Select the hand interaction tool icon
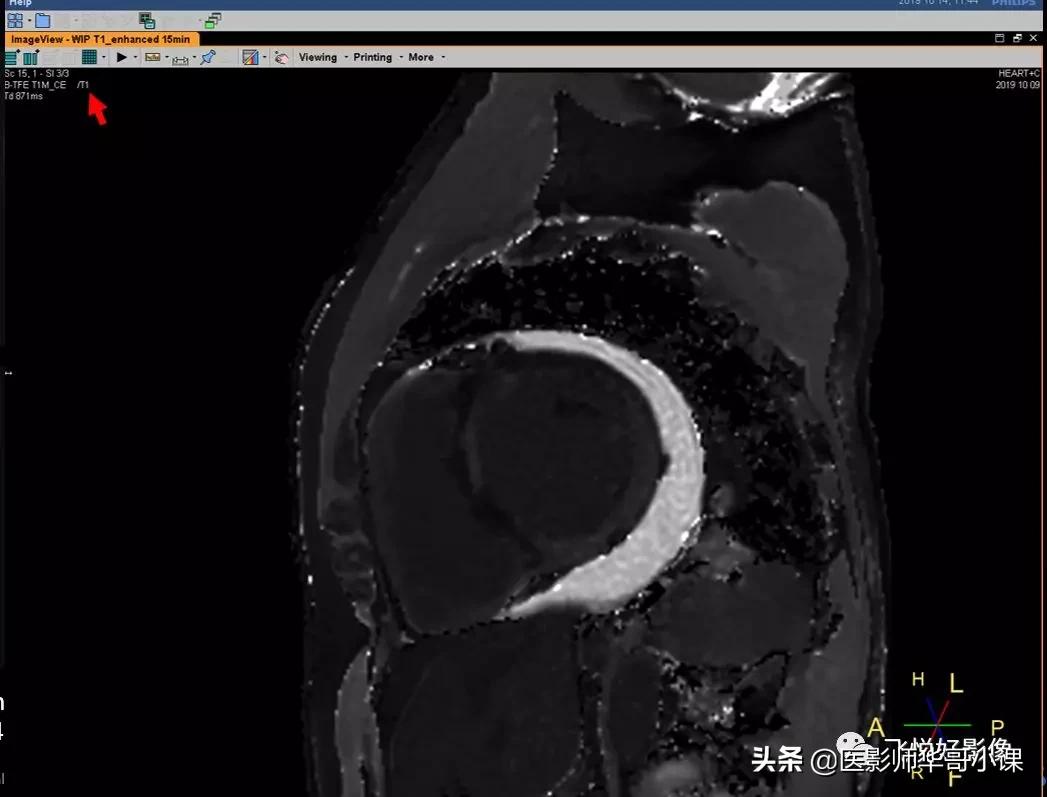 tap(282, 57)
